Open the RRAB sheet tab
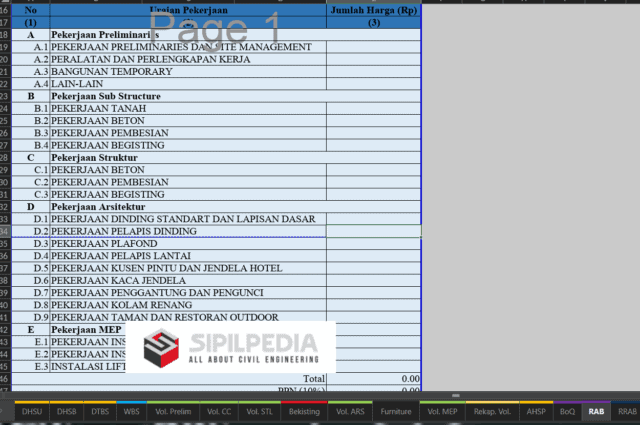 (627, 411)
